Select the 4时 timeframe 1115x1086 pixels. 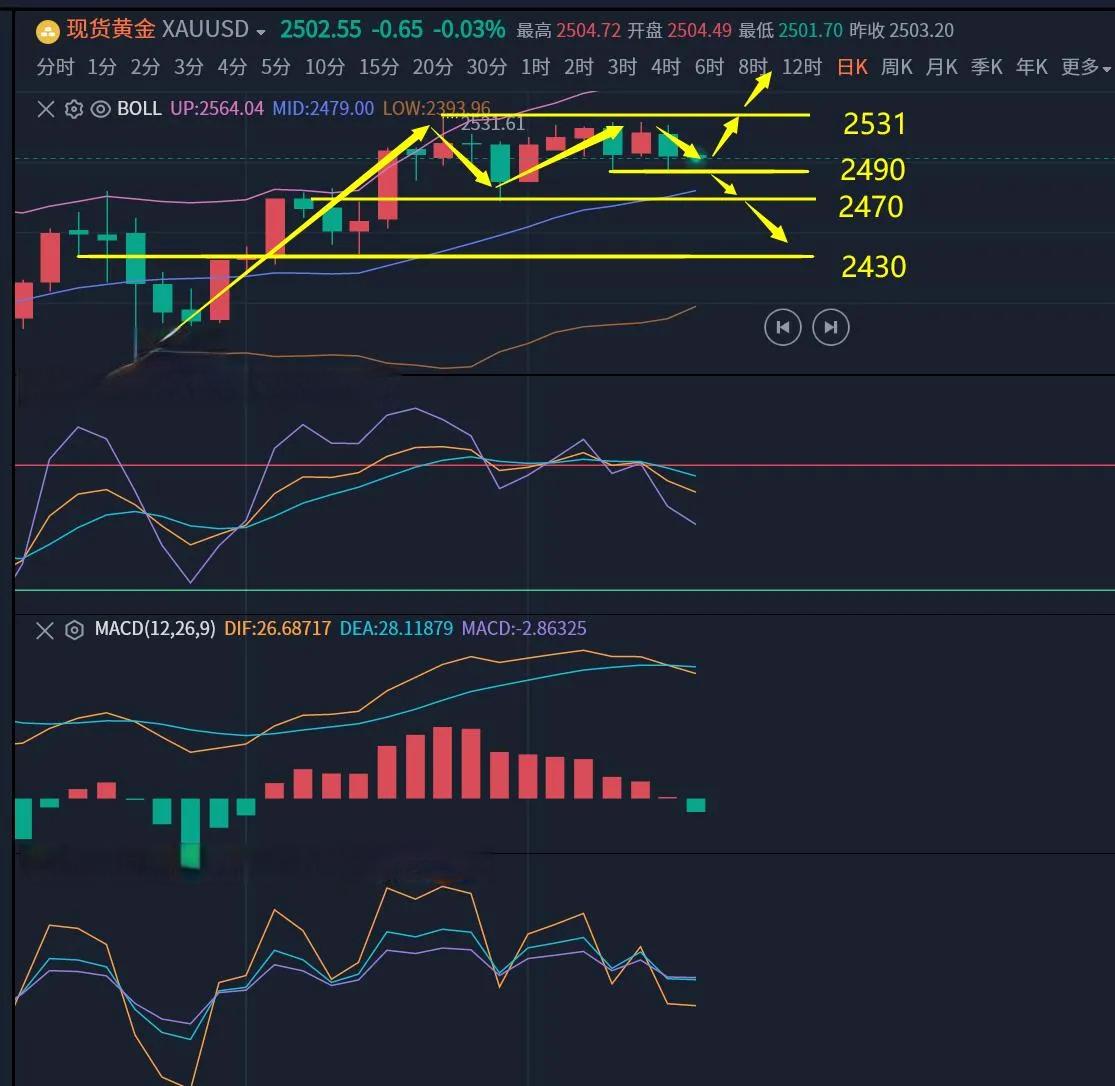[x=665, y=68]
